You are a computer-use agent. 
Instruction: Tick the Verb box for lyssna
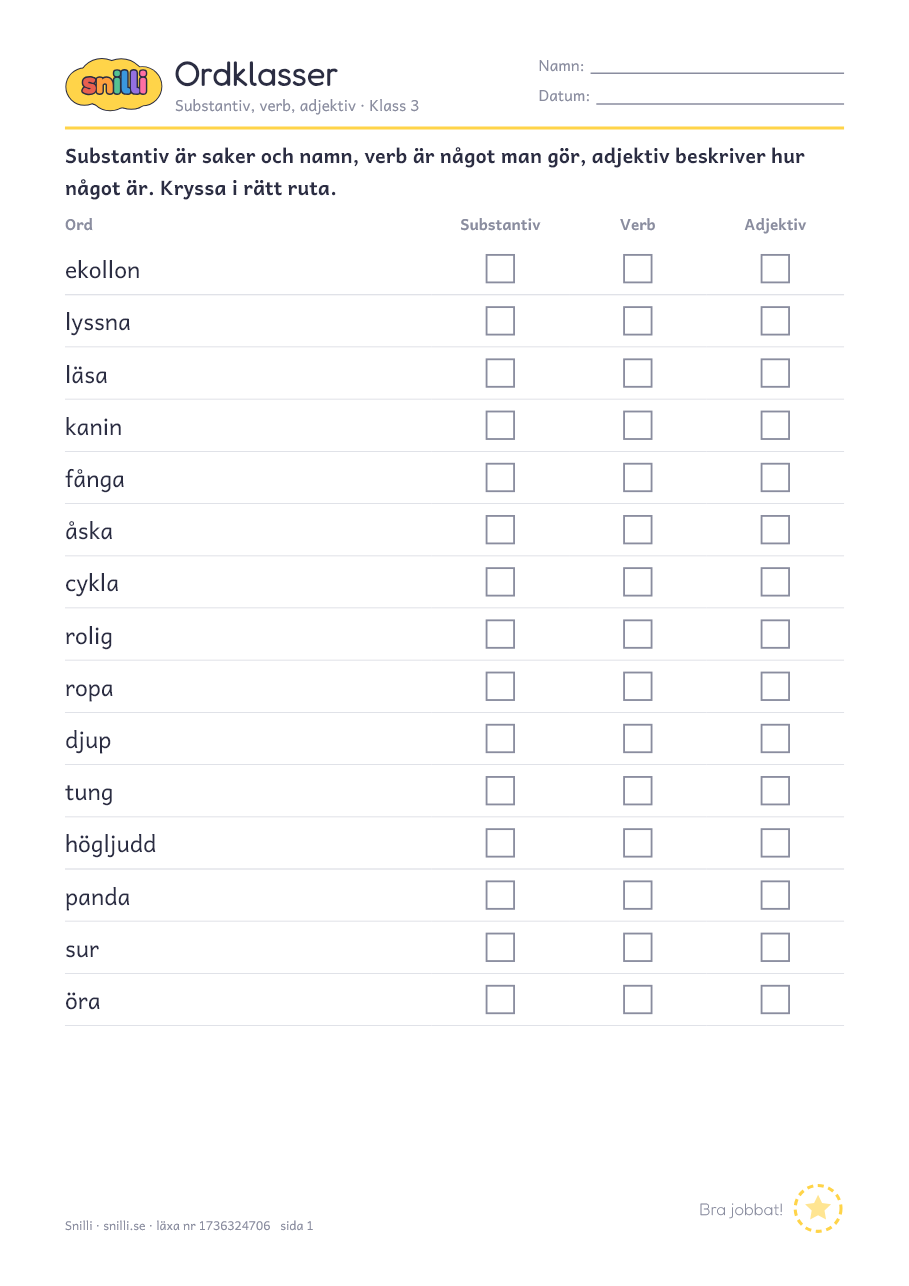[x=637, y=321]
